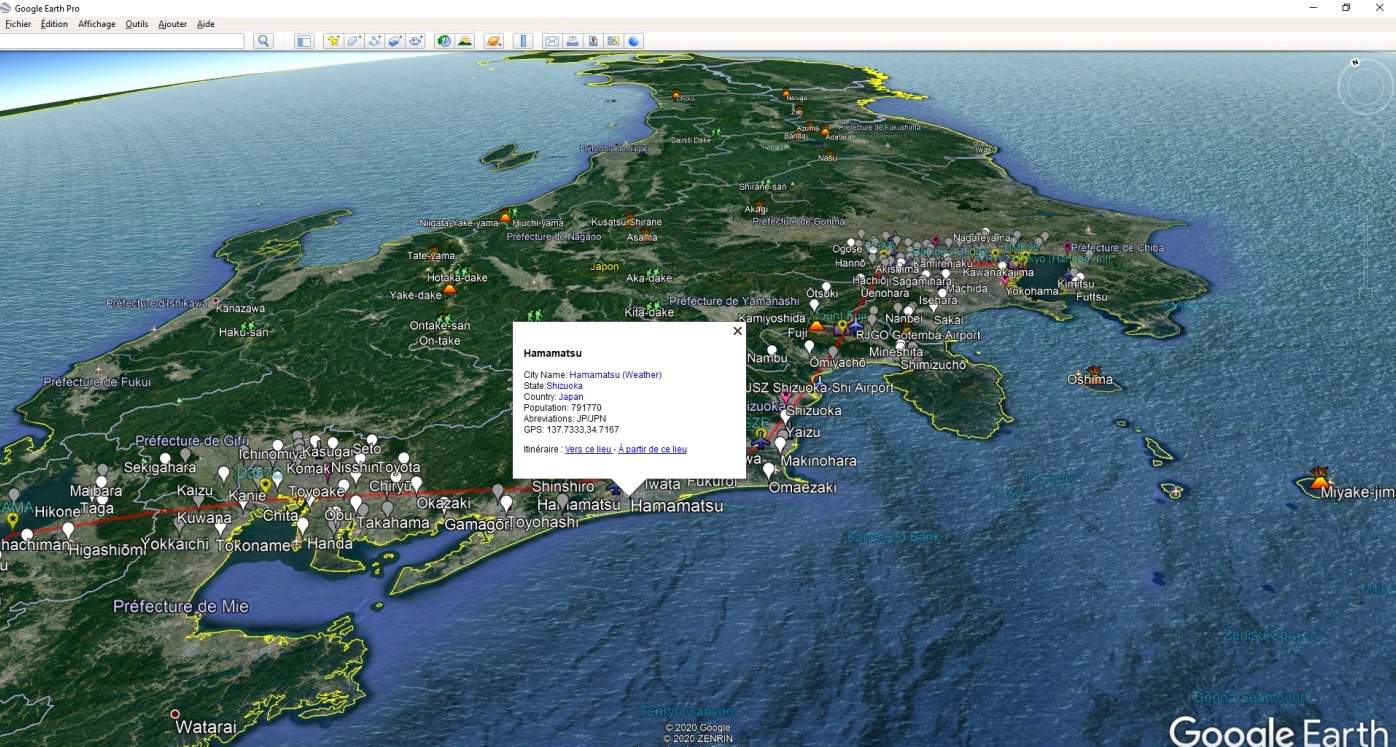Toggle historical imagery clock icon
The height and width of the screenshot is (747, 1396).
(444, 41)
